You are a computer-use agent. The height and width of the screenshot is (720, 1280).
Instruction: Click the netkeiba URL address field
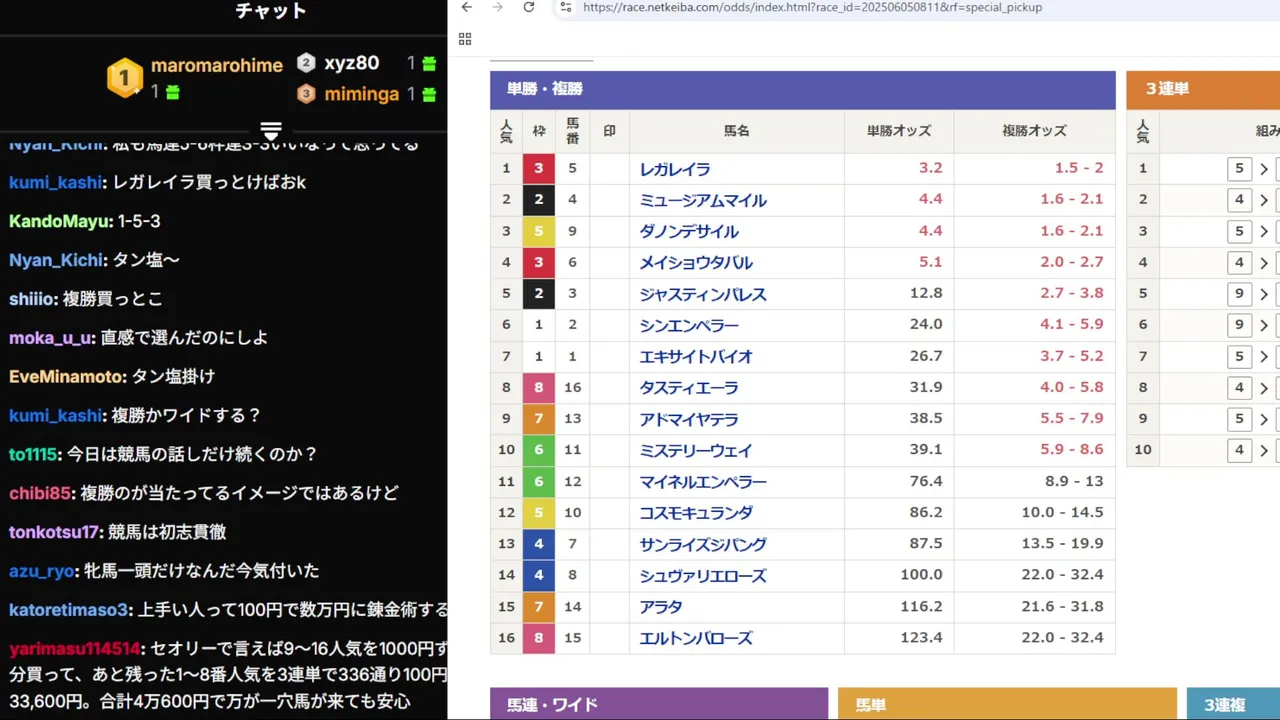point(812,7)
